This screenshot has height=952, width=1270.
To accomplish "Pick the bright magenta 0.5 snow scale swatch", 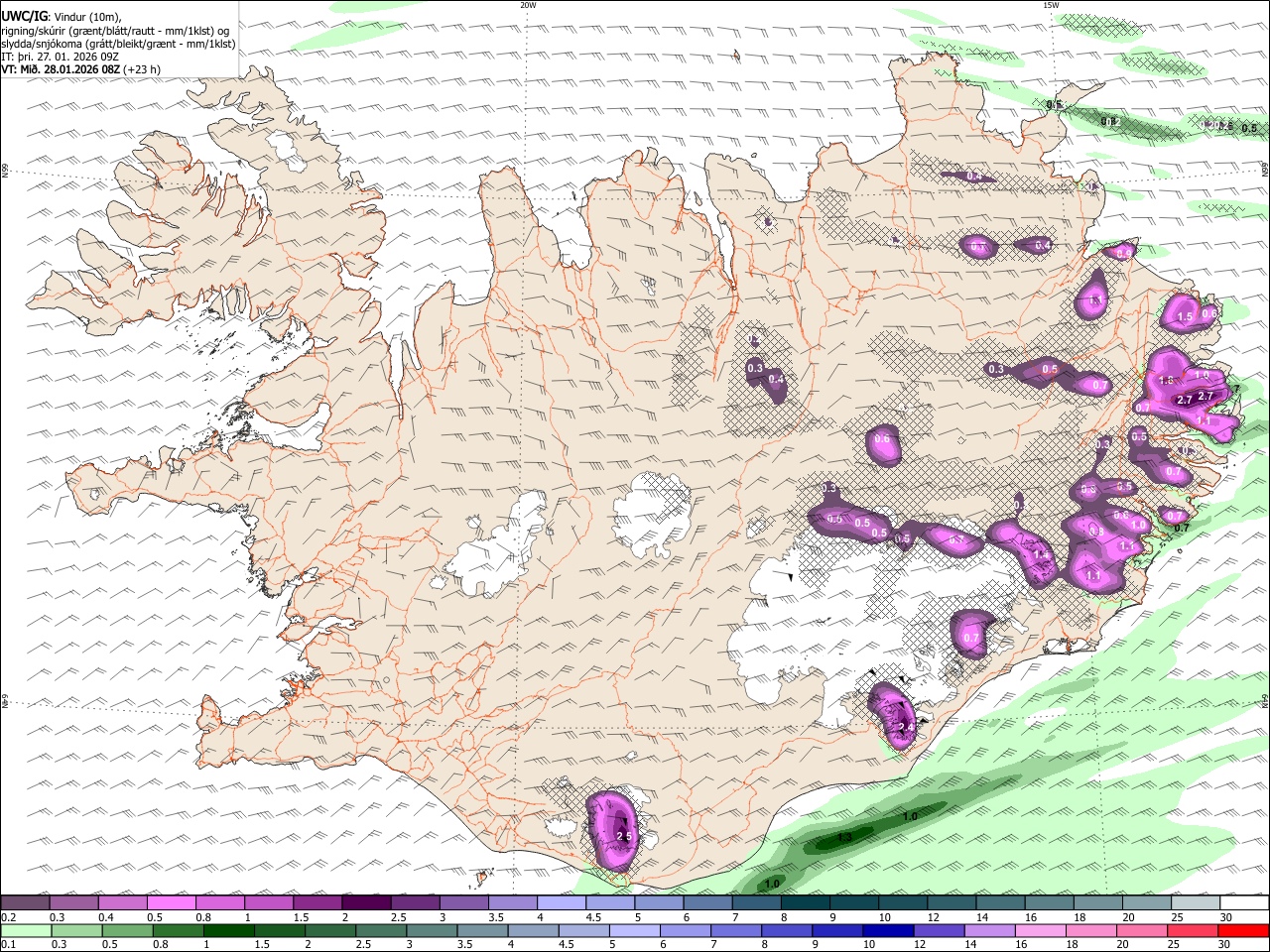I will (171, 902).
